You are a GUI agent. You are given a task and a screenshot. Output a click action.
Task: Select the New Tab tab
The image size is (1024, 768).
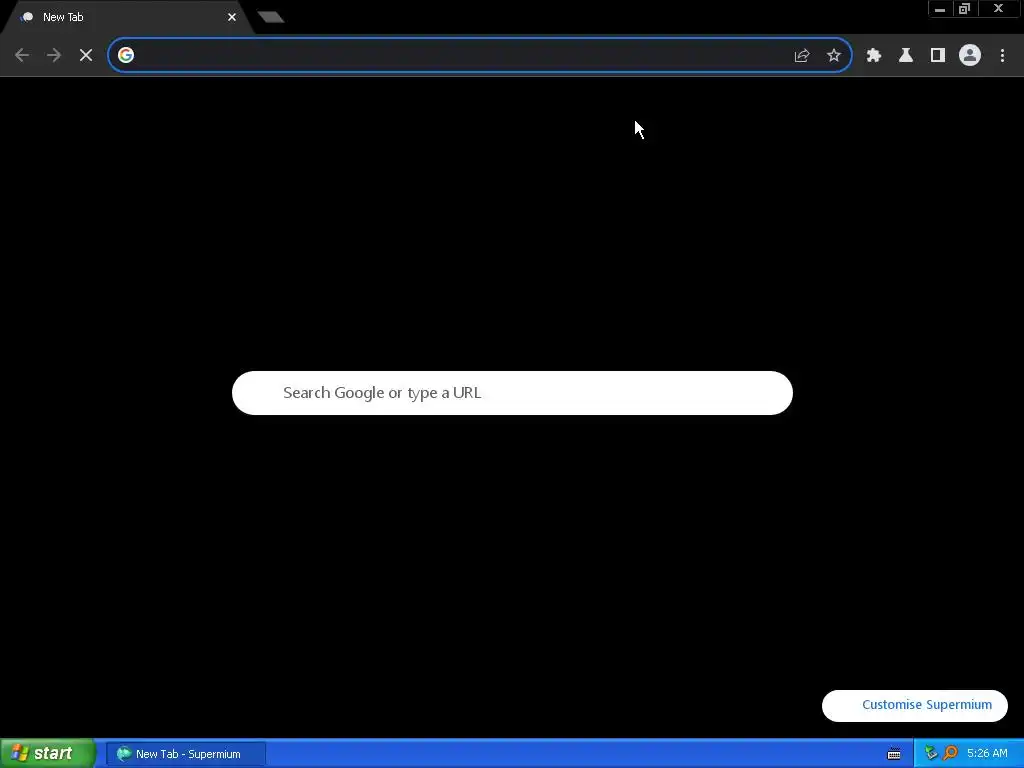(x=127, y=17)
